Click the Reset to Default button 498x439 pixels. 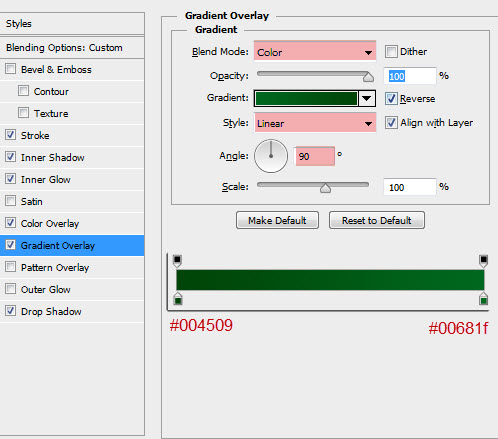(x=377, y=220)
